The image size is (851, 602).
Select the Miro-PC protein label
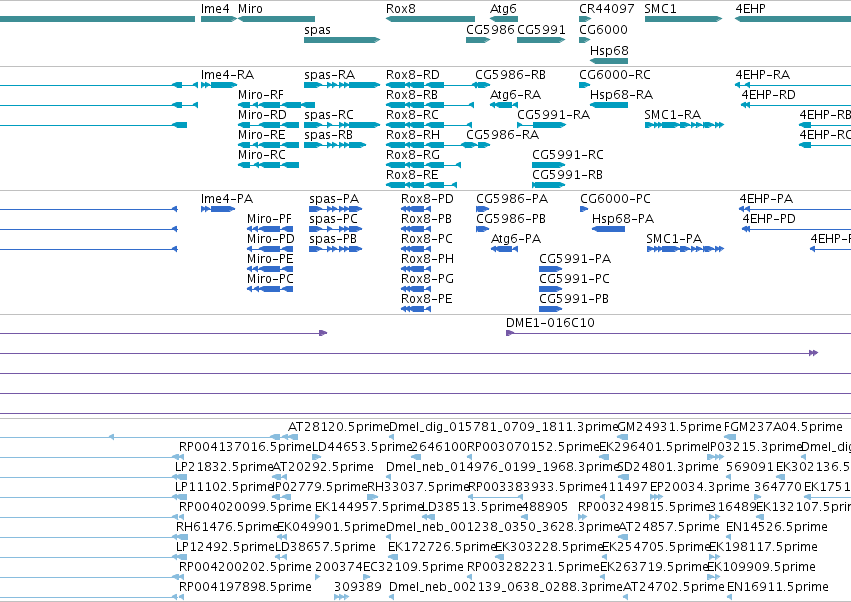point(270,278)
